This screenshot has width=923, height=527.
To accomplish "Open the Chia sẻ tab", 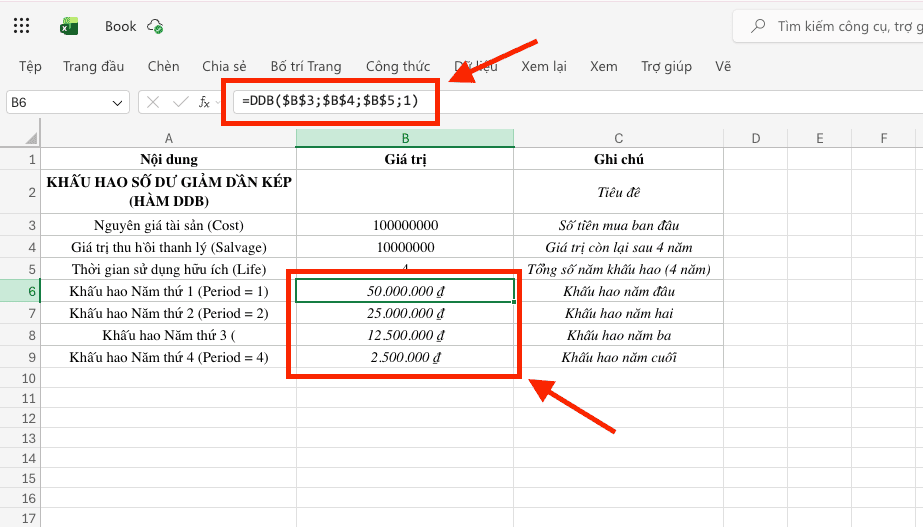I will (x=224, y=67).
